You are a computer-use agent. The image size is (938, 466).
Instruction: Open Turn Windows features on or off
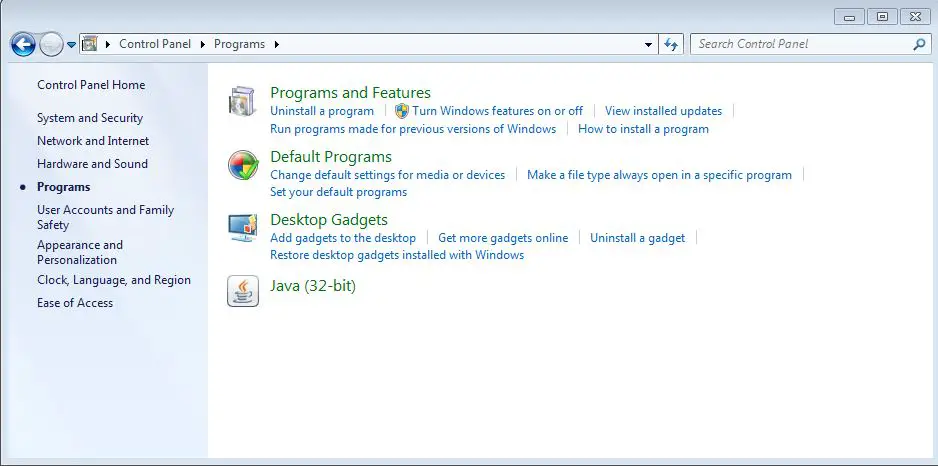click(x=498, y=111)
